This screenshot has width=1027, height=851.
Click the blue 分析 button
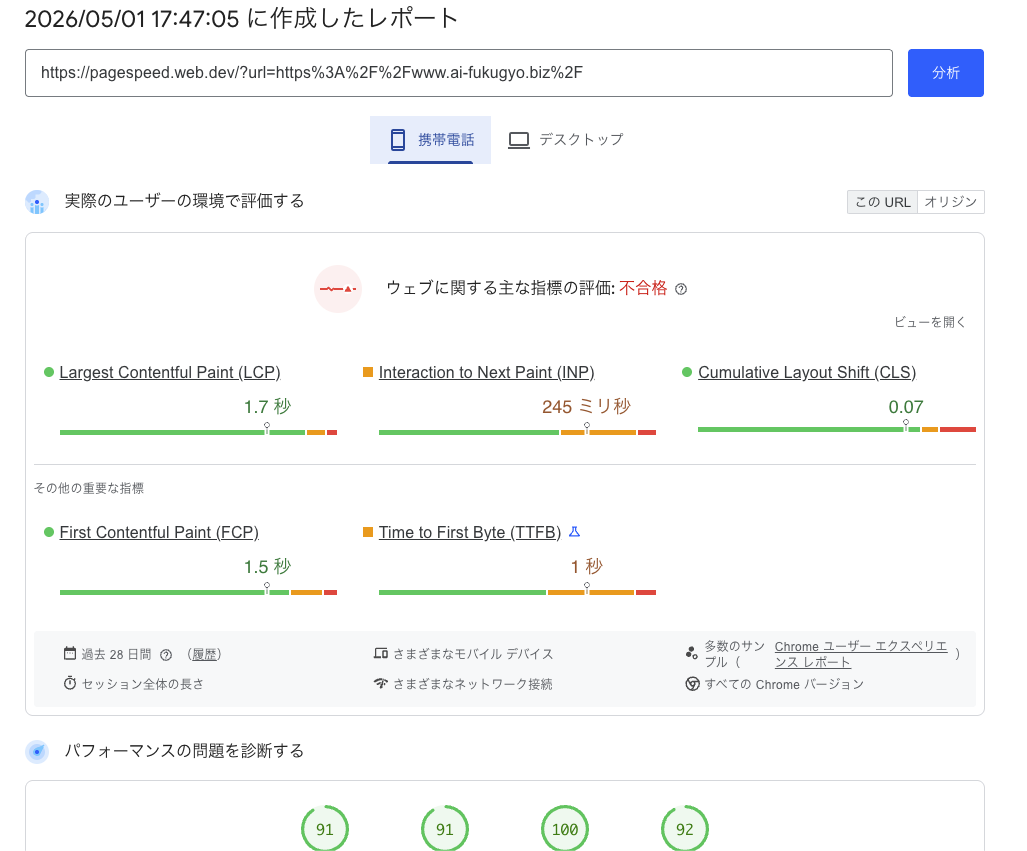click(x=945, y=73)
